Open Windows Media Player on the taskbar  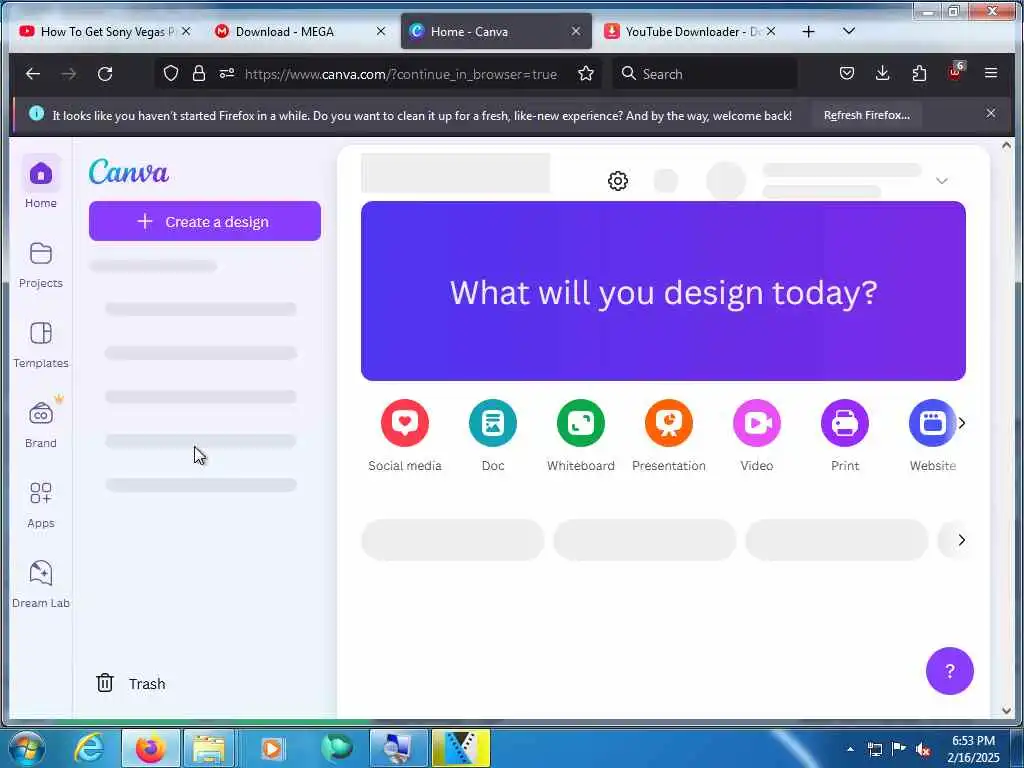272,748
